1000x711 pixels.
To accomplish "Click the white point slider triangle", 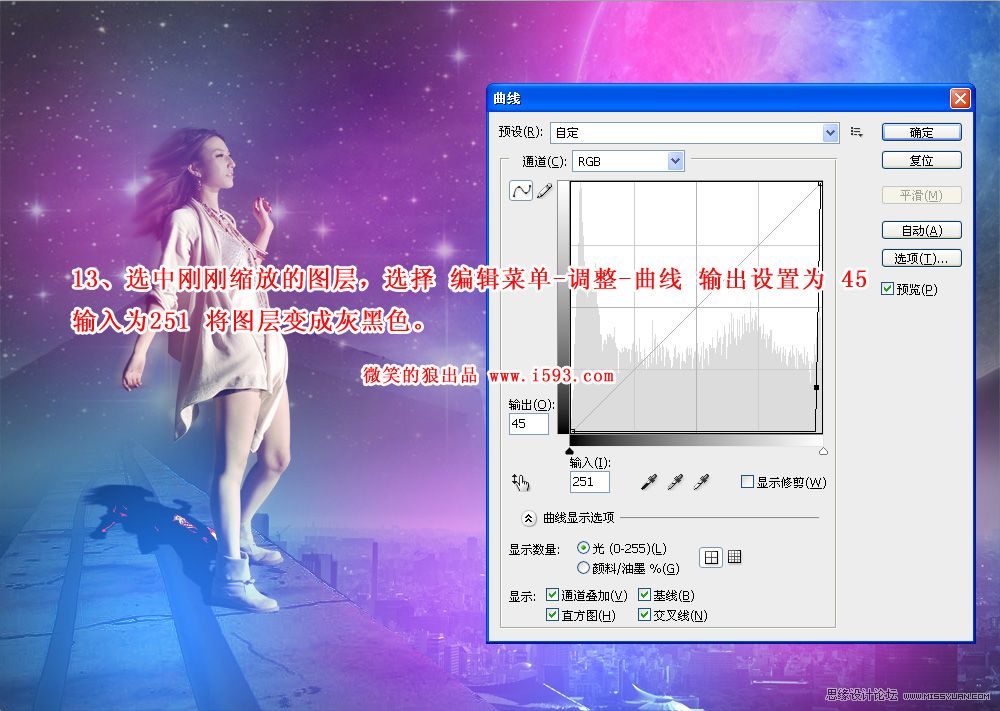I will click(823, 451).
